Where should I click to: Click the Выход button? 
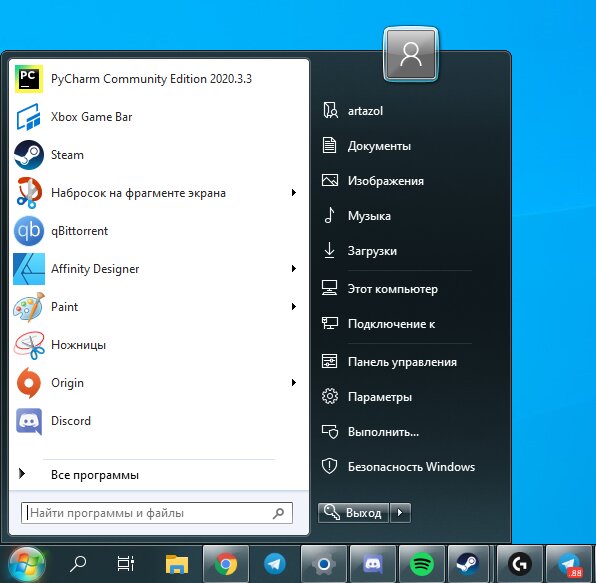coord(353,513)
